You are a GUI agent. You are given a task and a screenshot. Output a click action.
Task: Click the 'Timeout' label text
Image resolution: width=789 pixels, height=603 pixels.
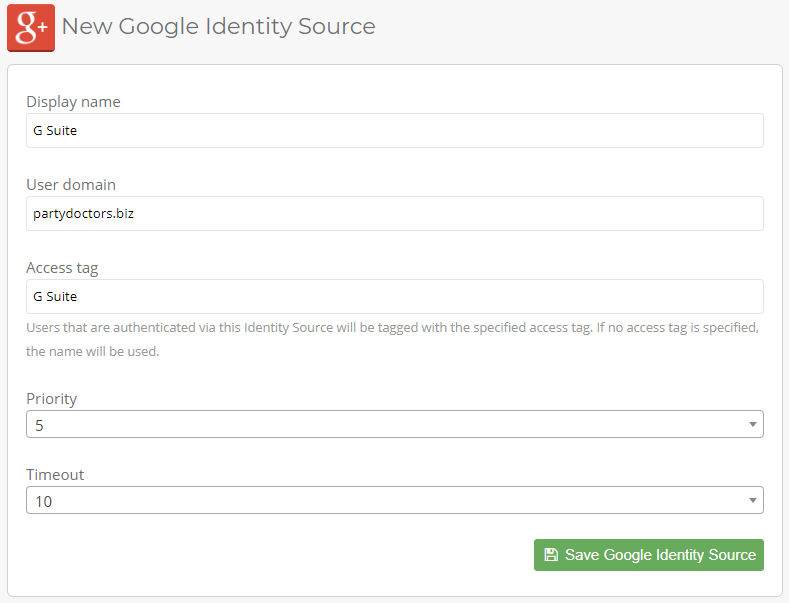point(55,475)
